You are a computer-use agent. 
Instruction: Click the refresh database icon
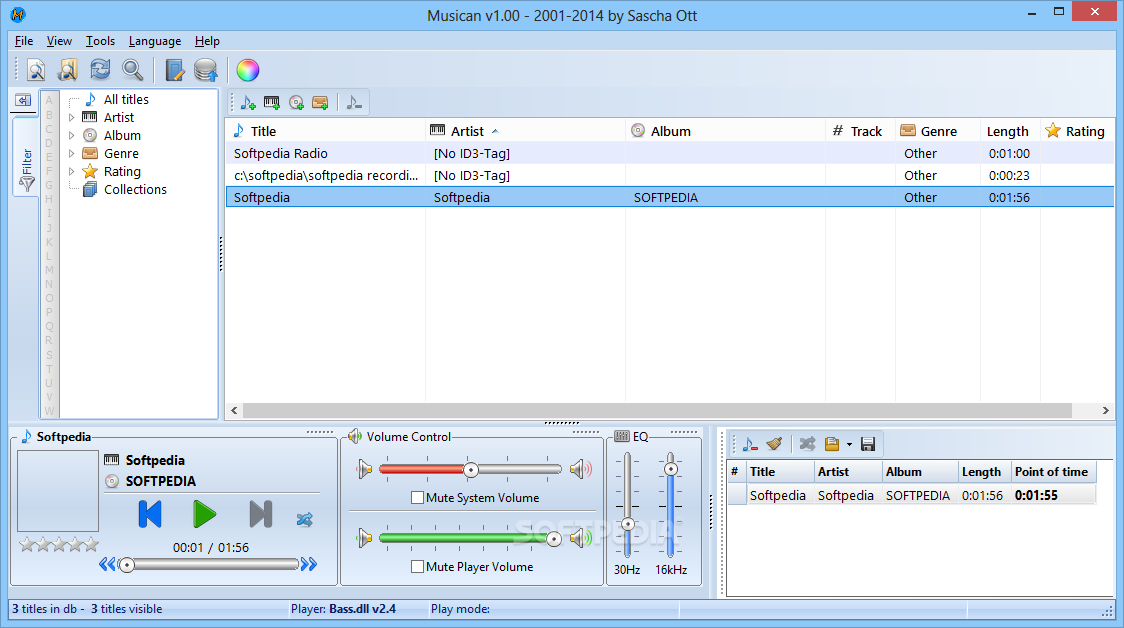100,70
